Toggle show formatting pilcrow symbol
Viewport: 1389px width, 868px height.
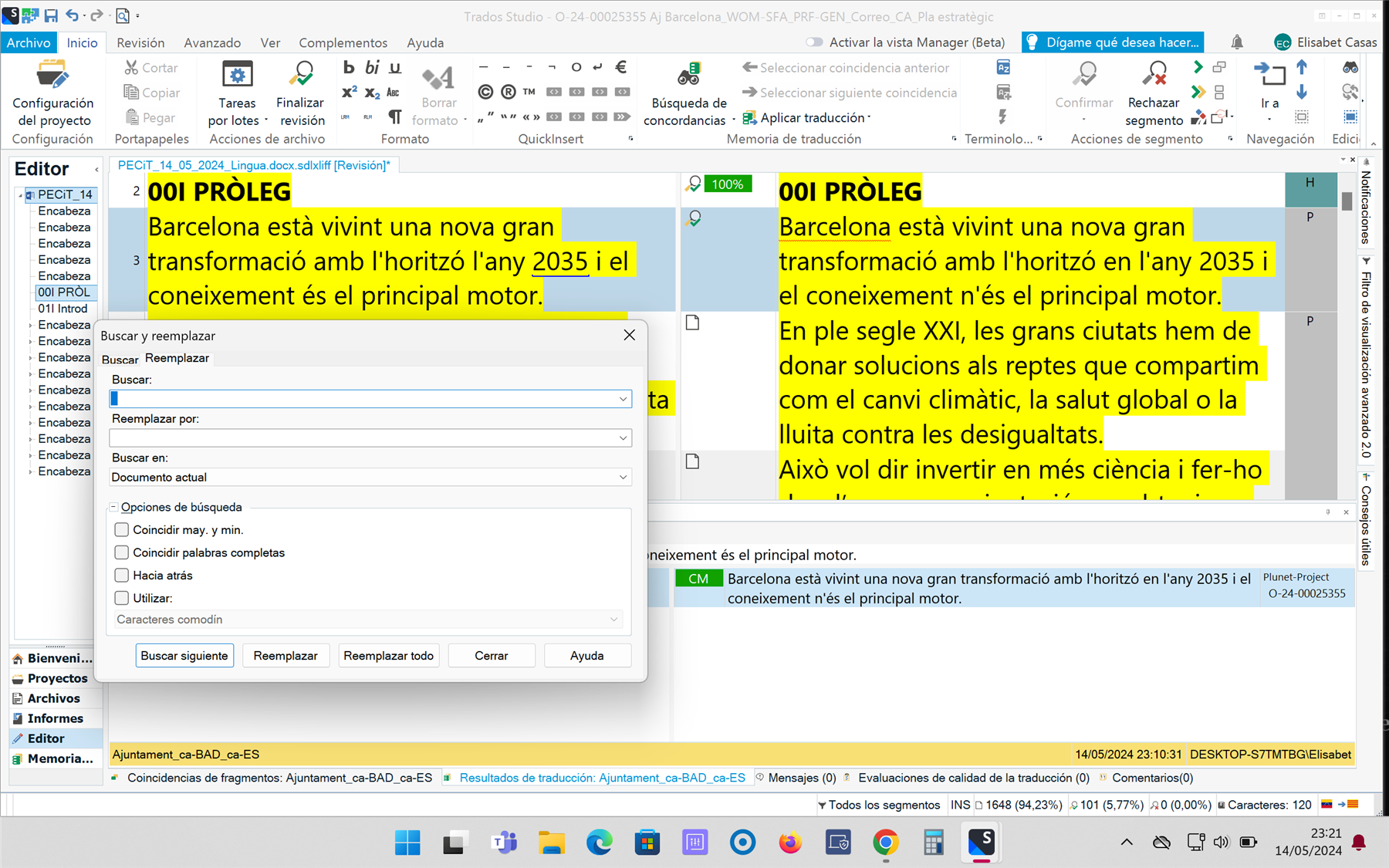395,117
